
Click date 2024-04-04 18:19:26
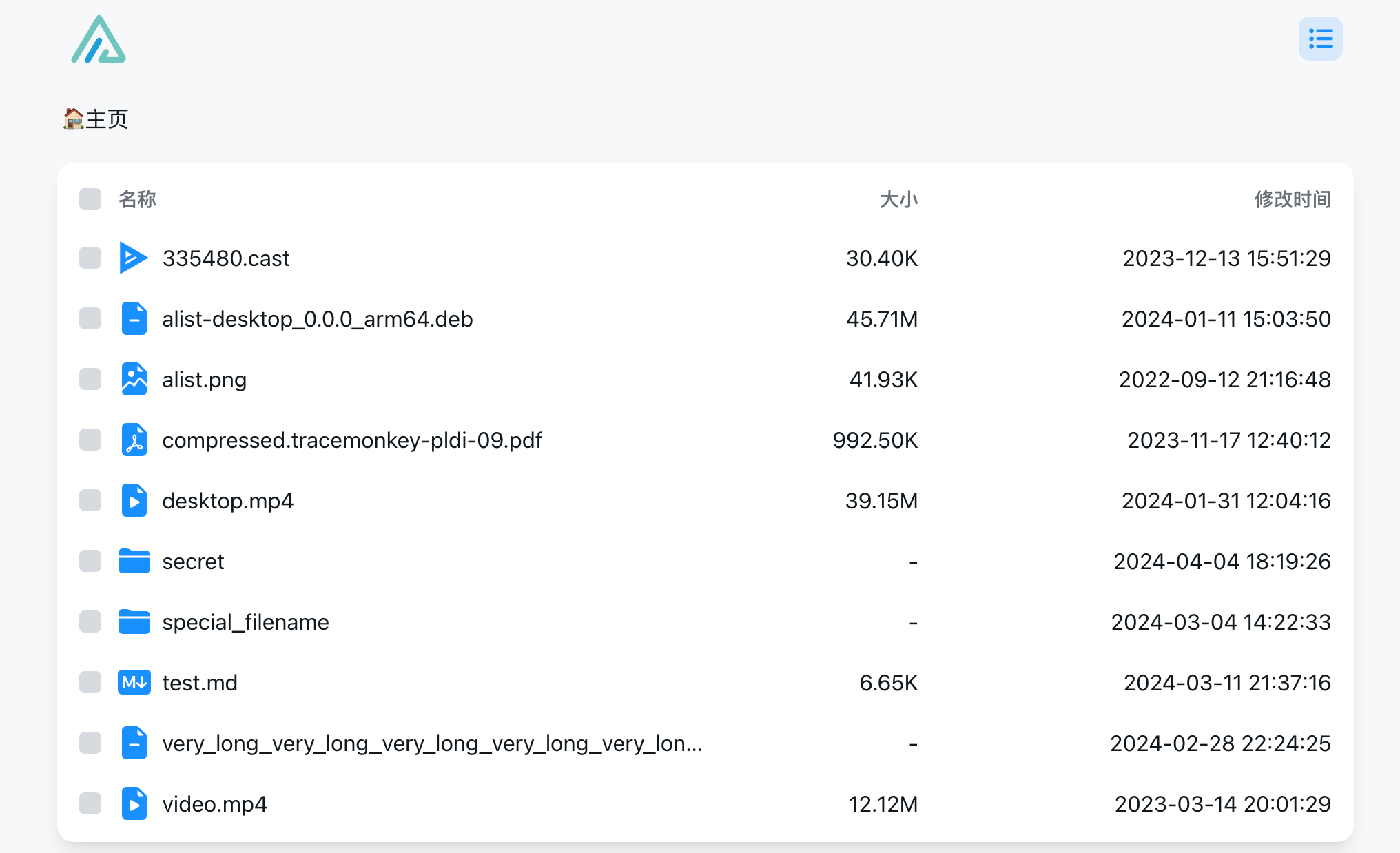(x=1222, y=562)
